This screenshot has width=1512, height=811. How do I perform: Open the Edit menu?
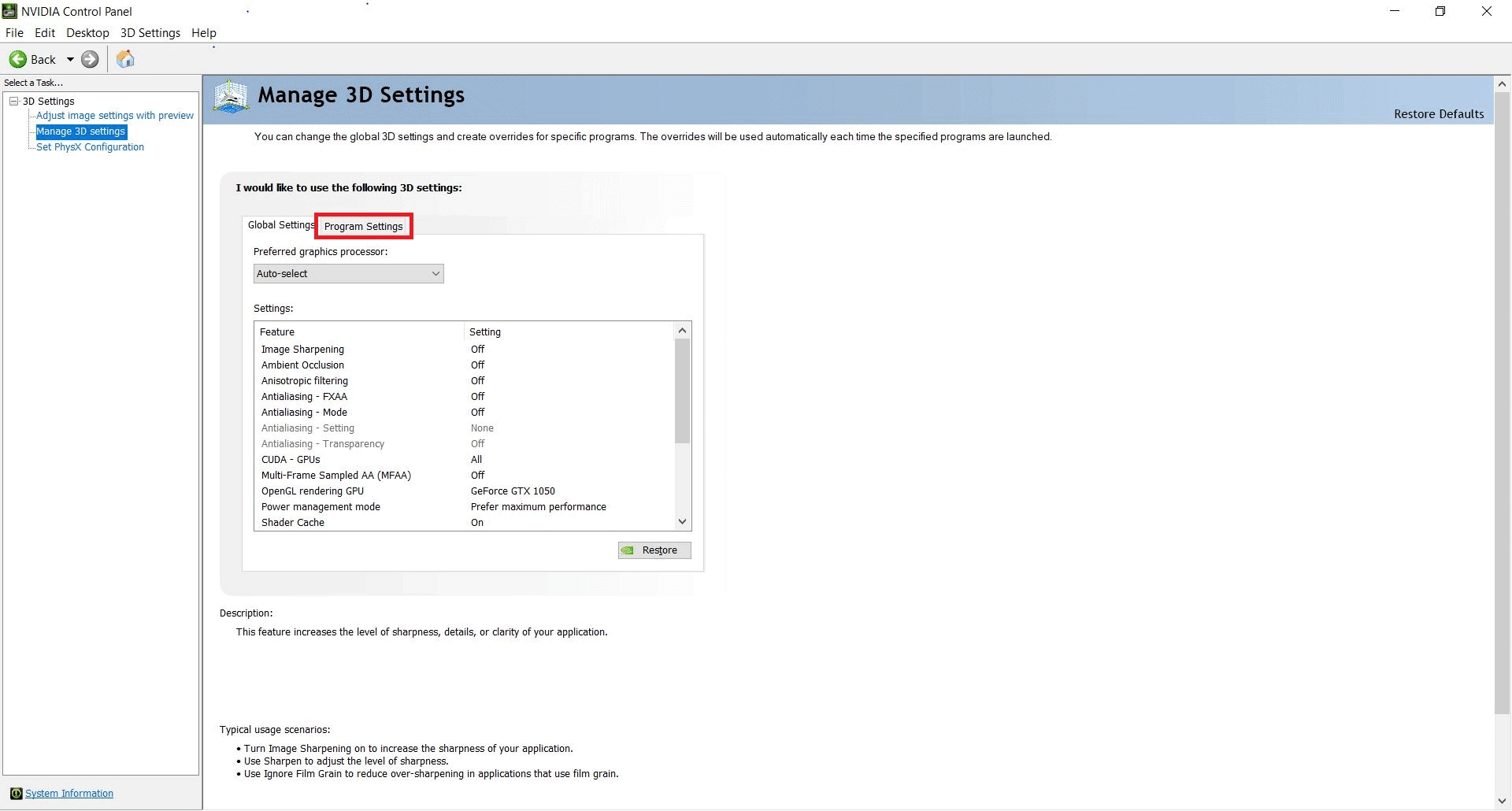(x=45, y=32)
